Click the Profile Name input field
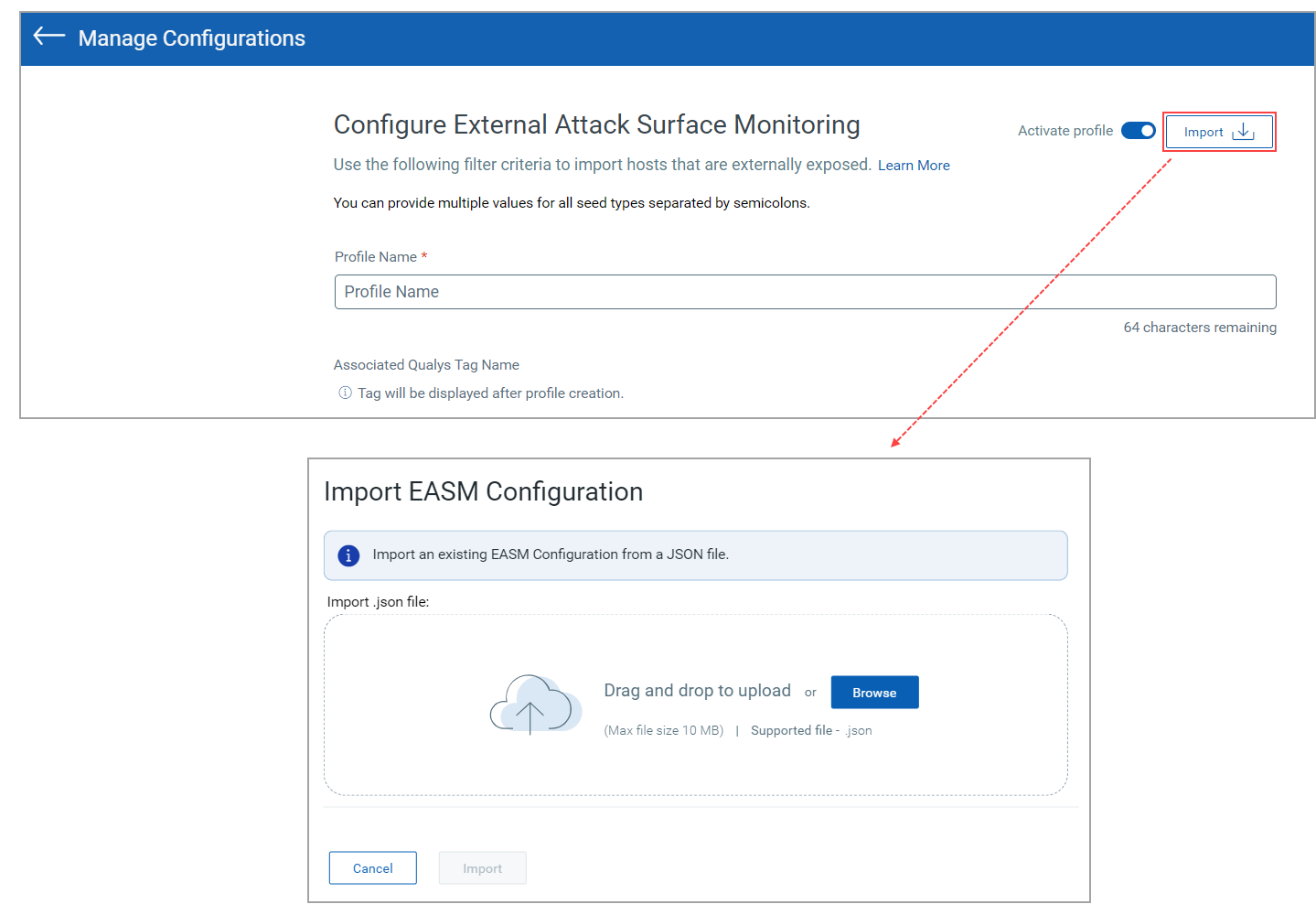The width and height of the screenshot is (1316, 915). (805, 292)
